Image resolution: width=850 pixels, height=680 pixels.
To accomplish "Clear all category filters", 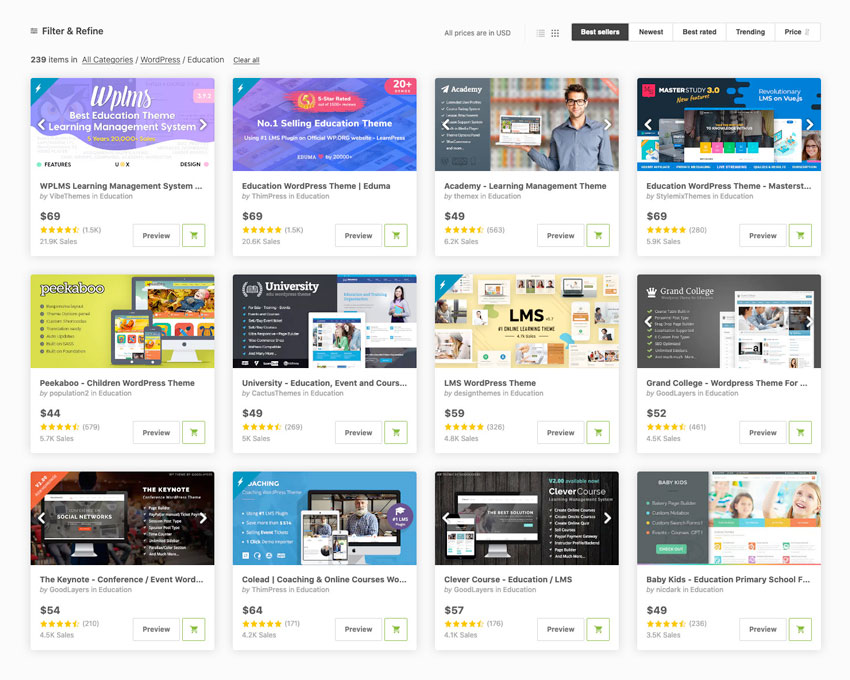I will [246, 60].
